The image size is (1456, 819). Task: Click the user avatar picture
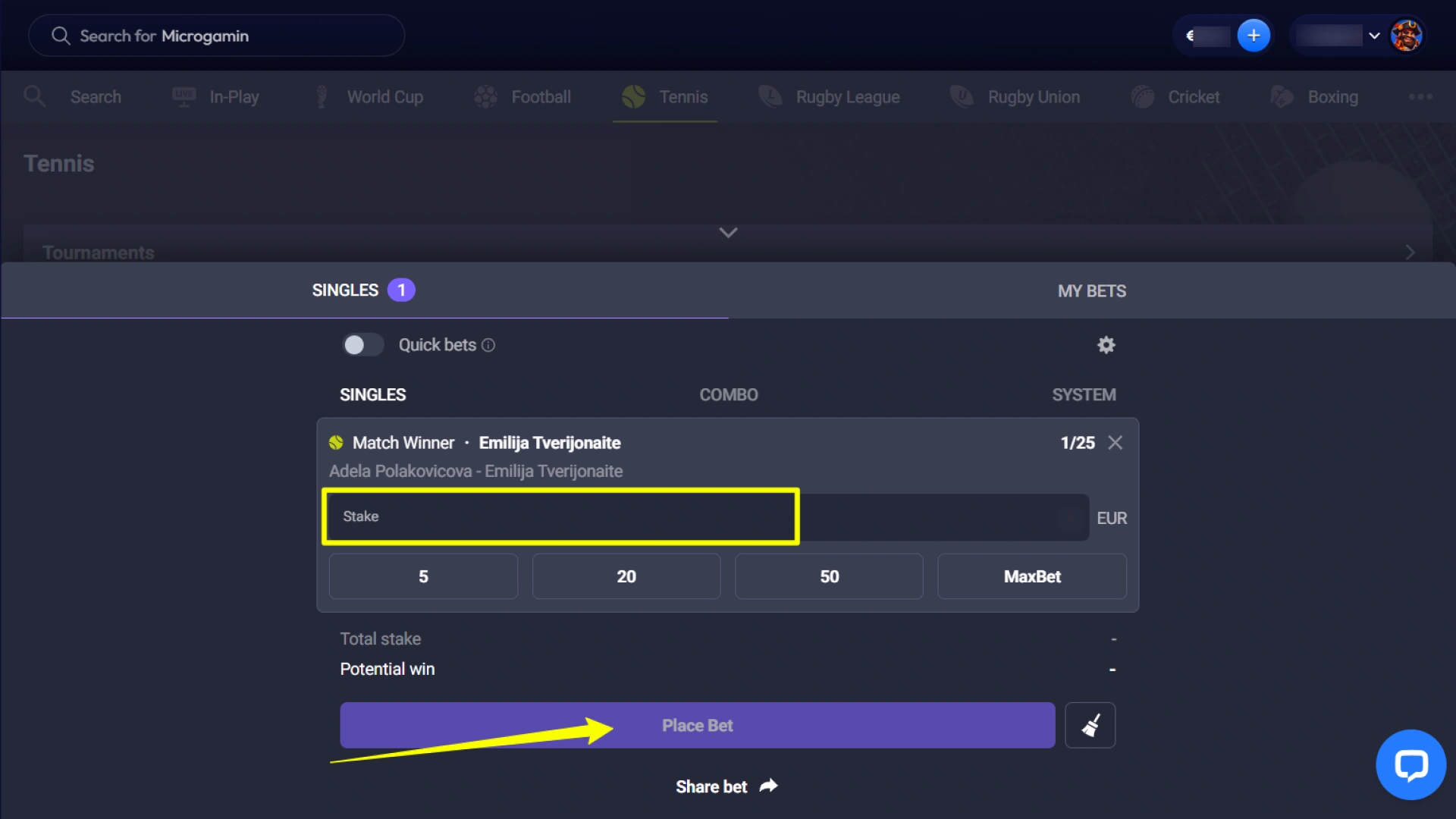(1407, 36)
